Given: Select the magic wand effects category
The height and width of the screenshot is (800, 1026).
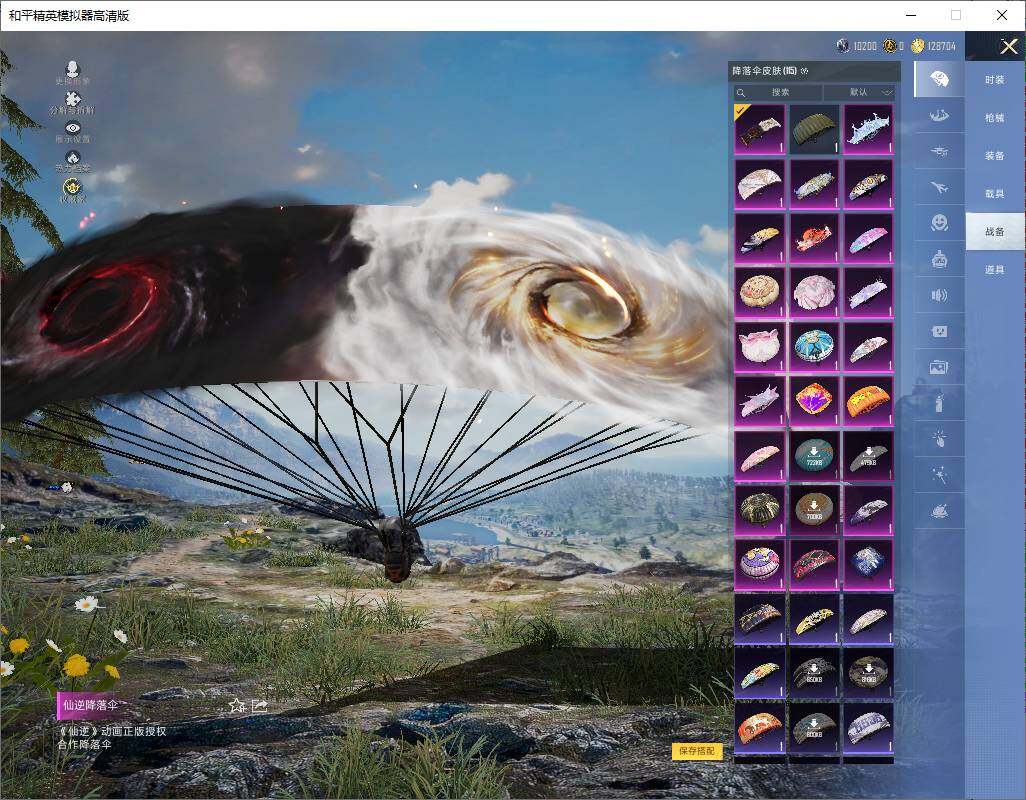Looking at the screenshot, I should coord(940,475).
